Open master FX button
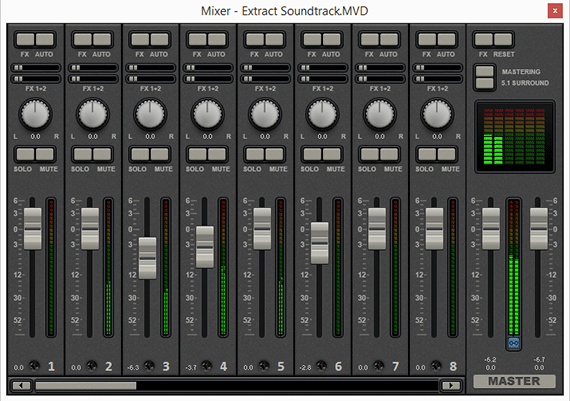This screenshot has height=401, width=570. [x=484, y=39]
